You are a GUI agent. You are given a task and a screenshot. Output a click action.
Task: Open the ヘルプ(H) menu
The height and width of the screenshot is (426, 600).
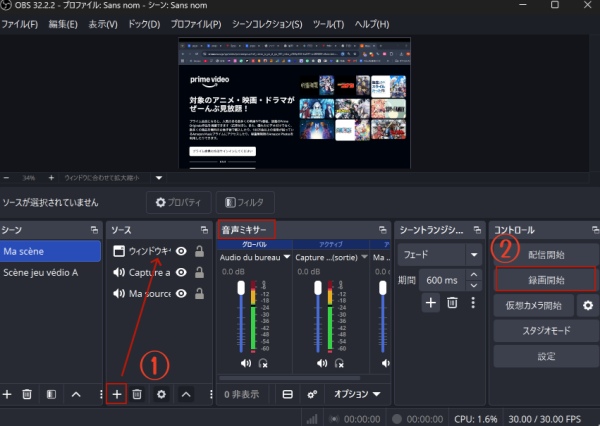pos(372,24)
